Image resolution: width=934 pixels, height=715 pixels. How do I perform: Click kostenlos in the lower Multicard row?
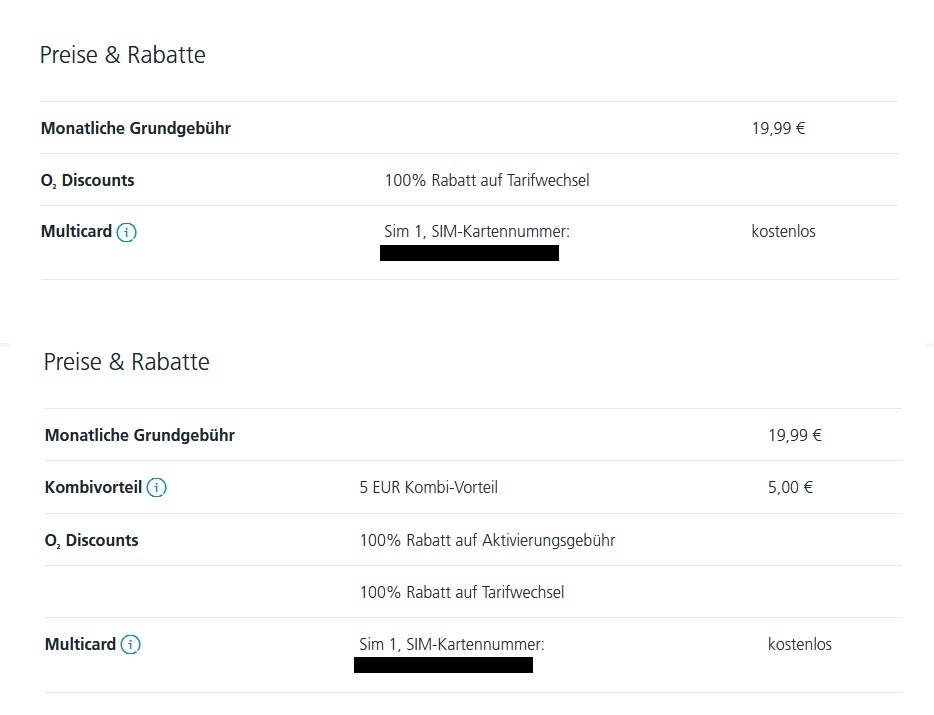tap(799, 644)
